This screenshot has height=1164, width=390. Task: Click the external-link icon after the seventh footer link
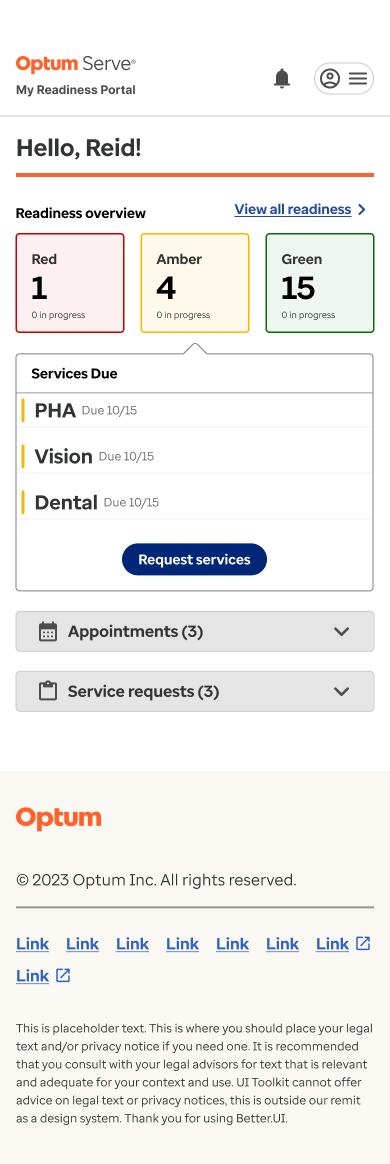click(x=363, y=944)
